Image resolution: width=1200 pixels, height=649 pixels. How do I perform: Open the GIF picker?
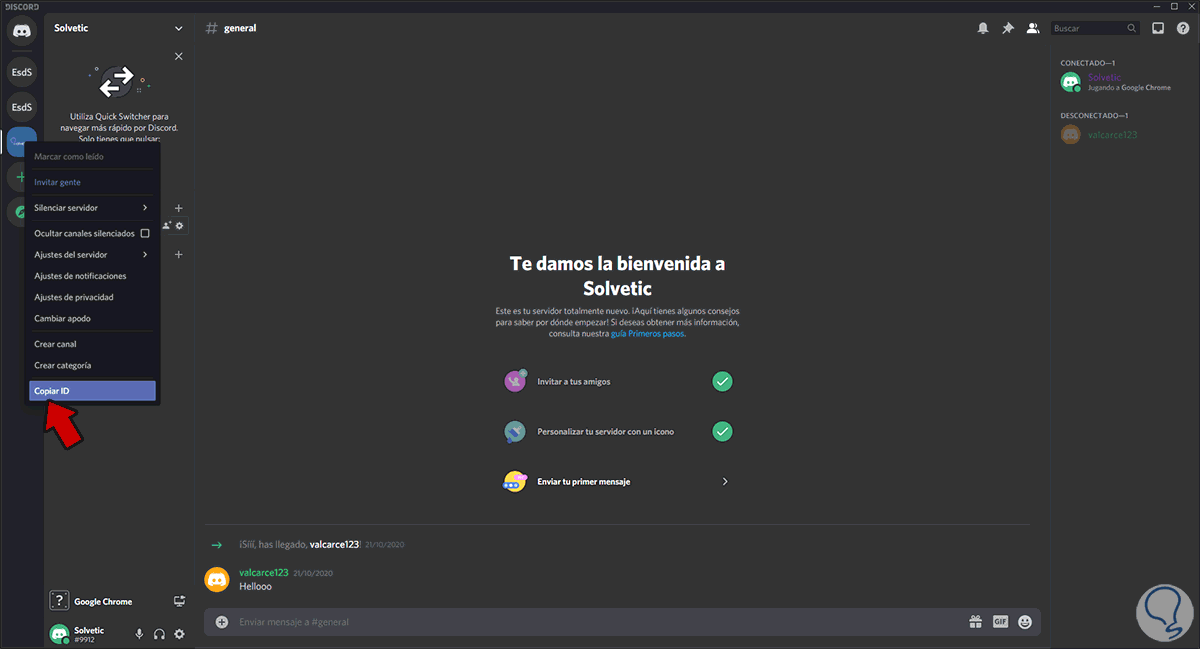(x=1000, y=621)
